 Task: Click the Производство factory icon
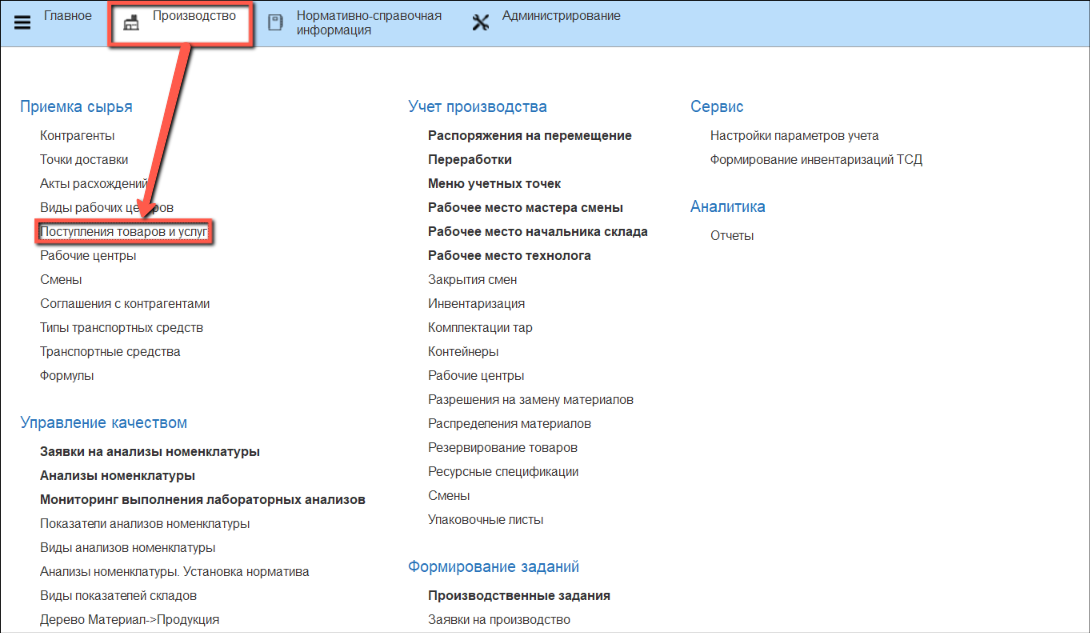click(x=131, y=24)
